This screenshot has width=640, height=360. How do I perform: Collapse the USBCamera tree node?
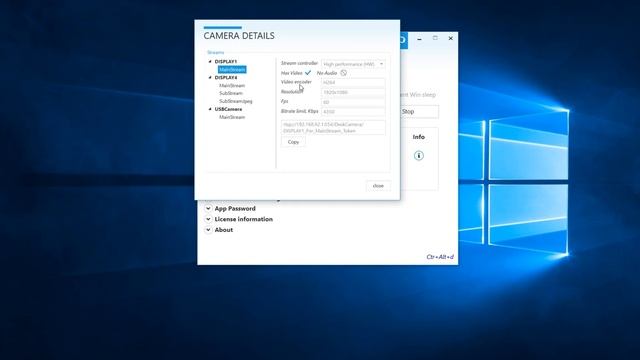point(210,109)
